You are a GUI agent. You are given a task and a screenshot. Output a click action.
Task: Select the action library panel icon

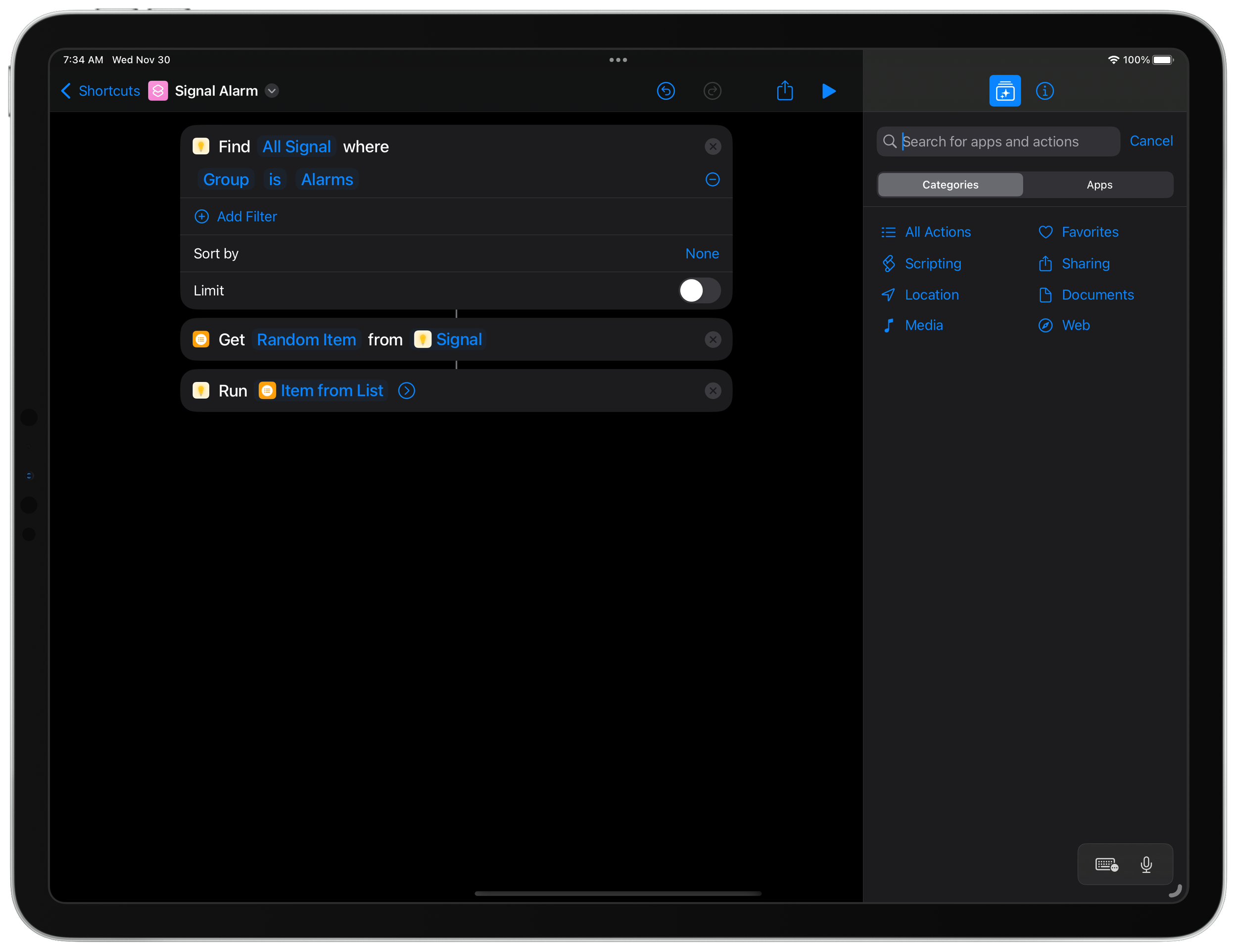point(1005,91)
